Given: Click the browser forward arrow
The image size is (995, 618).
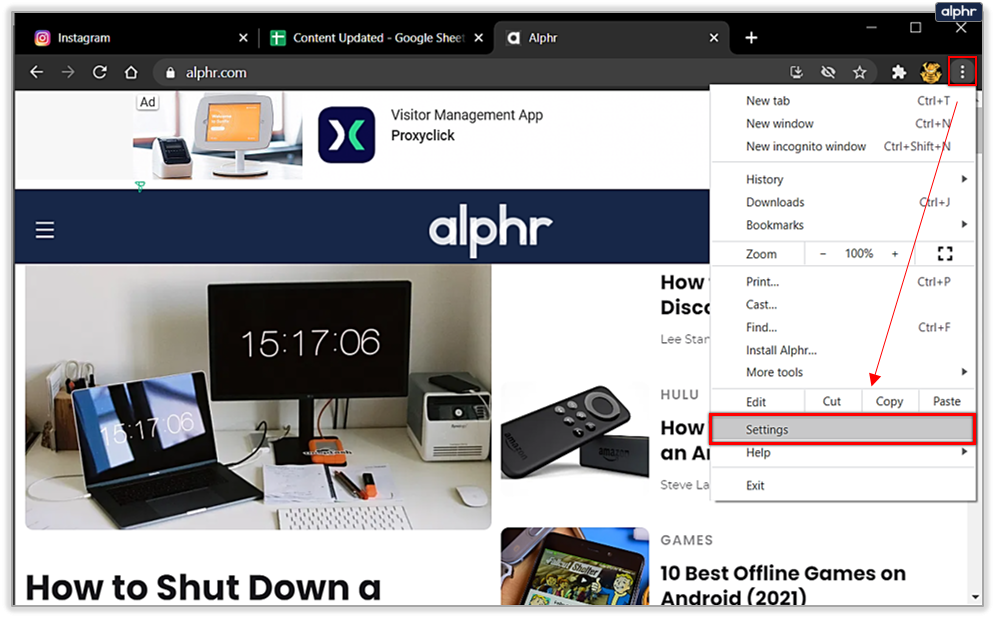Looking at the screenshot, I should [68, 72].
